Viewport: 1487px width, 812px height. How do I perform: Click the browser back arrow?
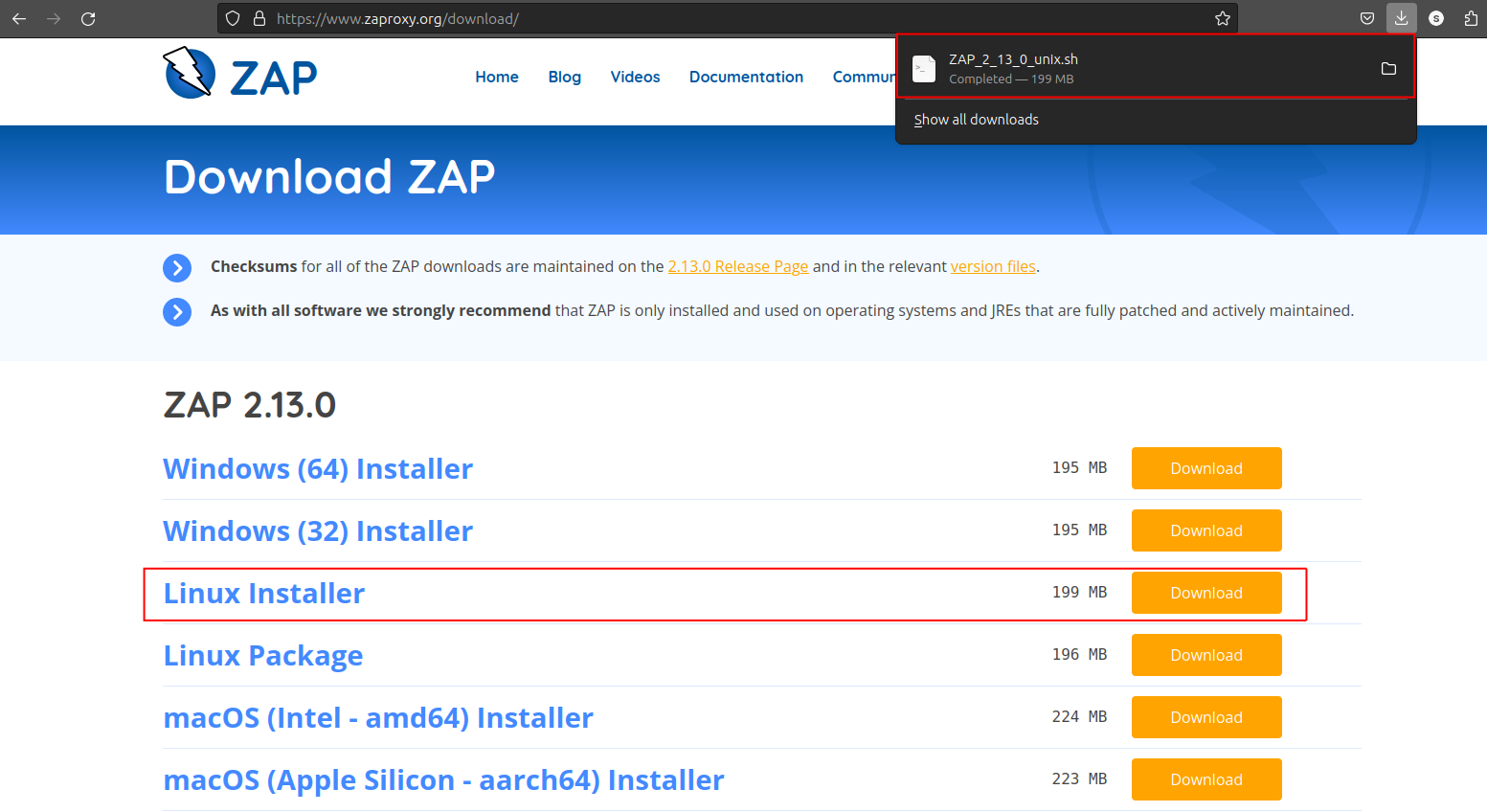click(x=19, y=18)
